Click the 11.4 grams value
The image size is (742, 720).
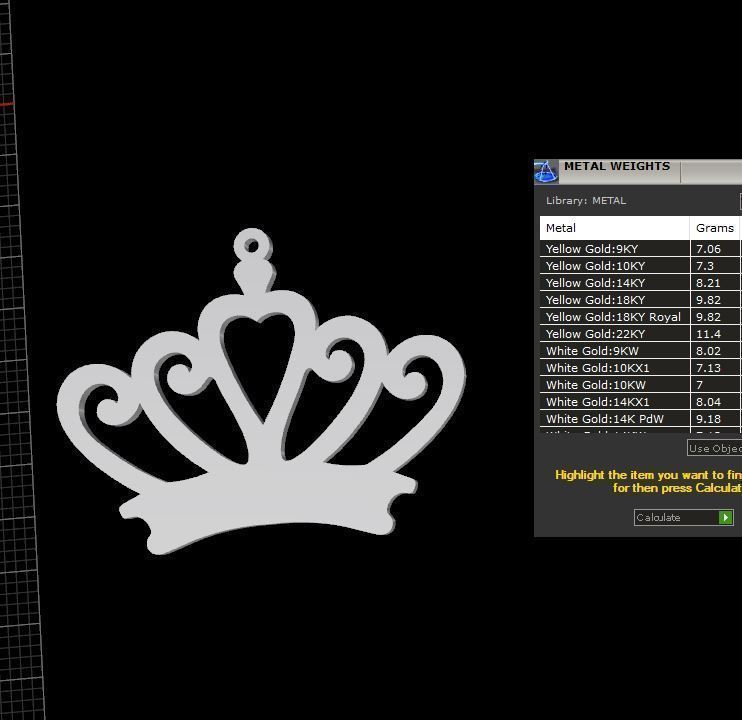[708, 334]
